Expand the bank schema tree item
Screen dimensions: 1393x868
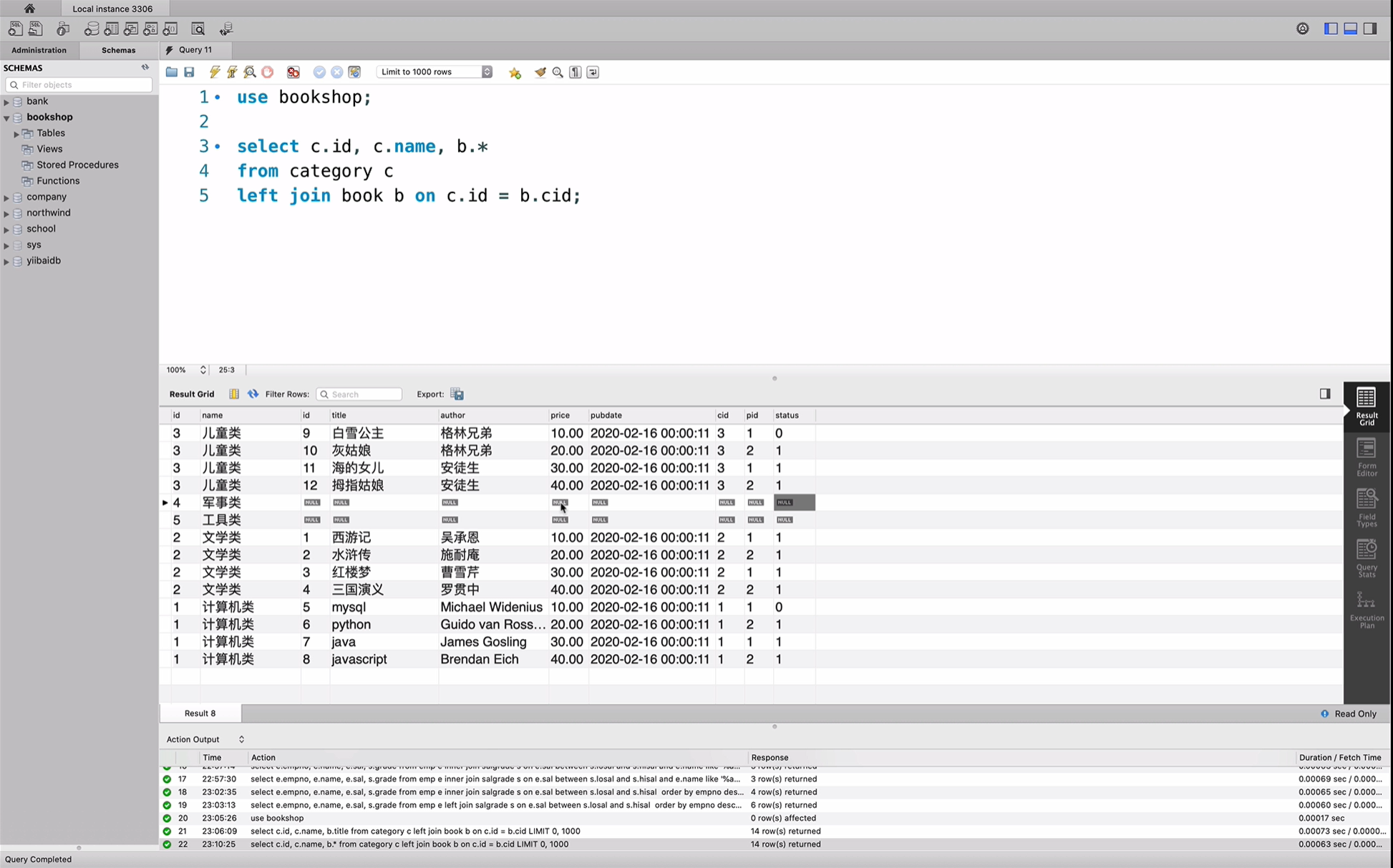[8, 100]
